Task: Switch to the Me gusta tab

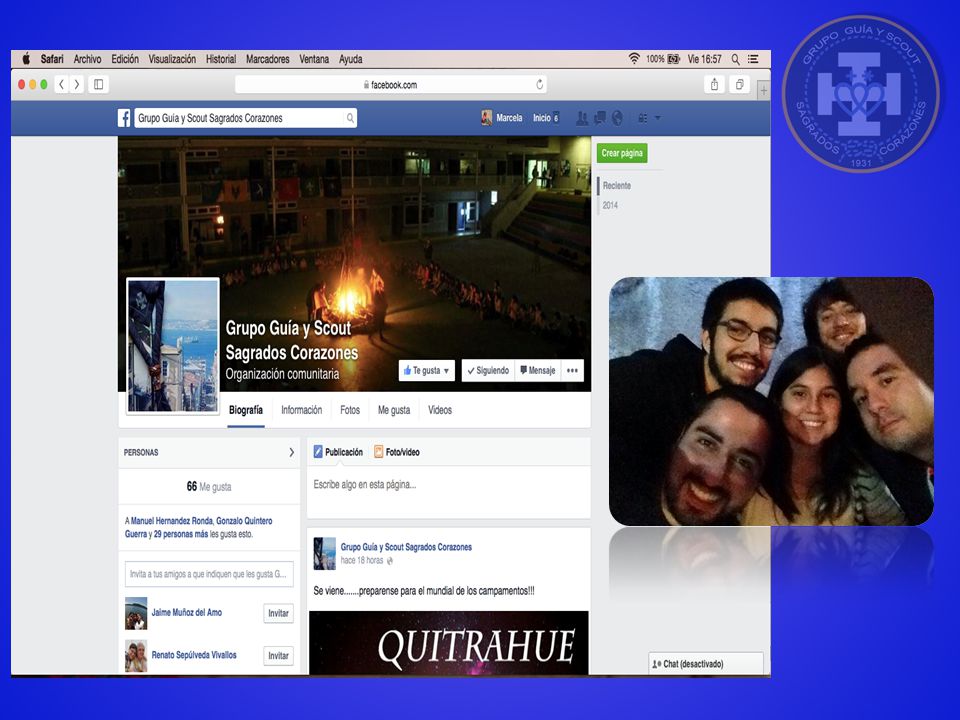Action: 394,410
